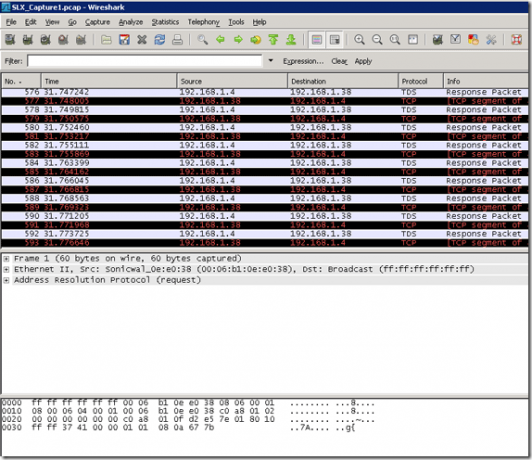This screenshot has height=460, width=532.
Task: Show capture options toolbar icon
Action: (28, 40)
